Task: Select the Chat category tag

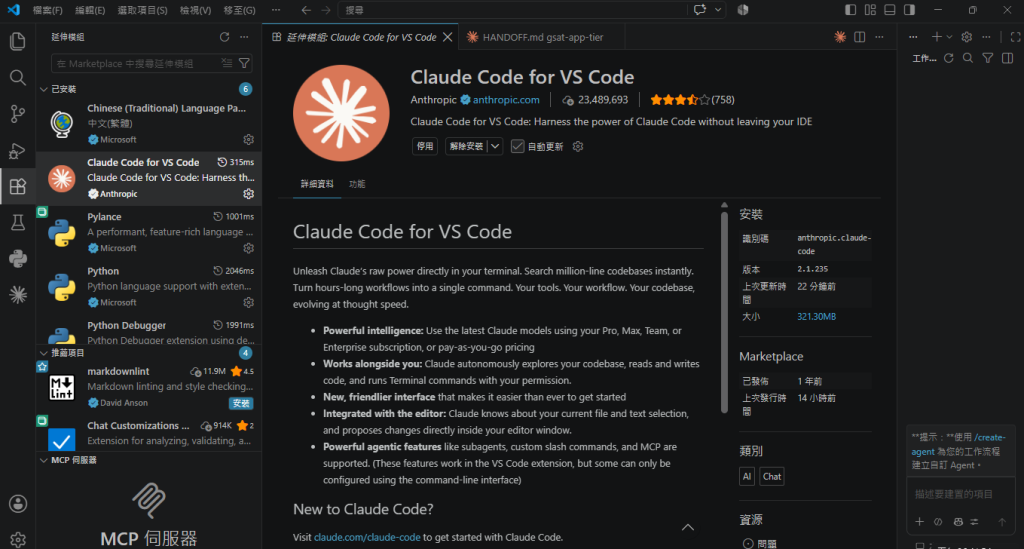Action: click(x=771, y=477)
